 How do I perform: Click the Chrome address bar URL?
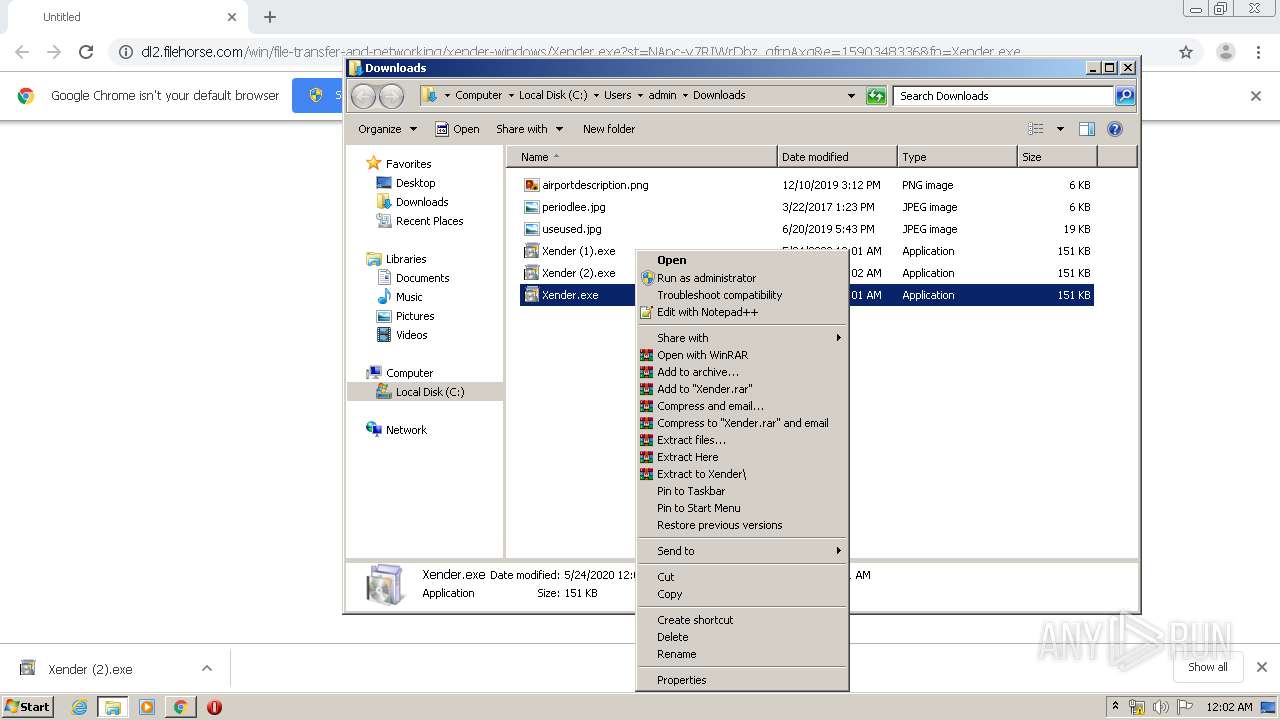(580, 52)
